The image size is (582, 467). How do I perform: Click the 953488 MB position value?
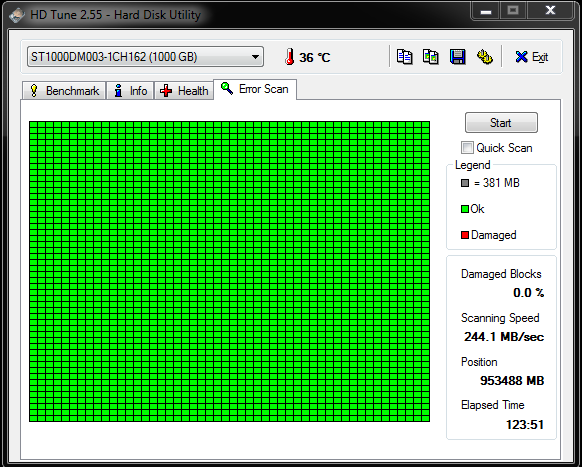pos(512,381)
